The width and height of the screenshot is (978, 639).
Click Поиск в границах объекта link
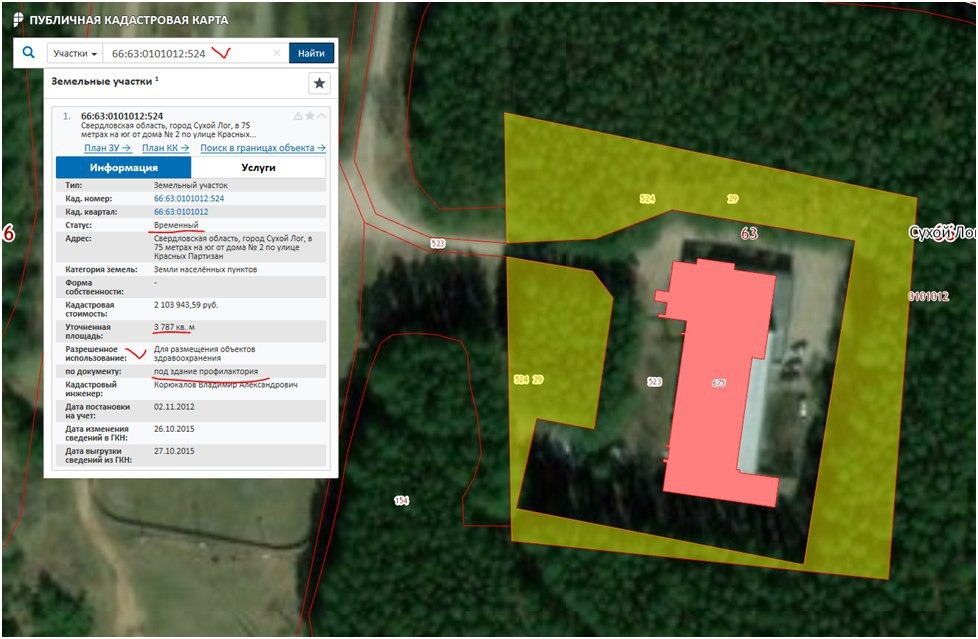[x=263, y=148]
